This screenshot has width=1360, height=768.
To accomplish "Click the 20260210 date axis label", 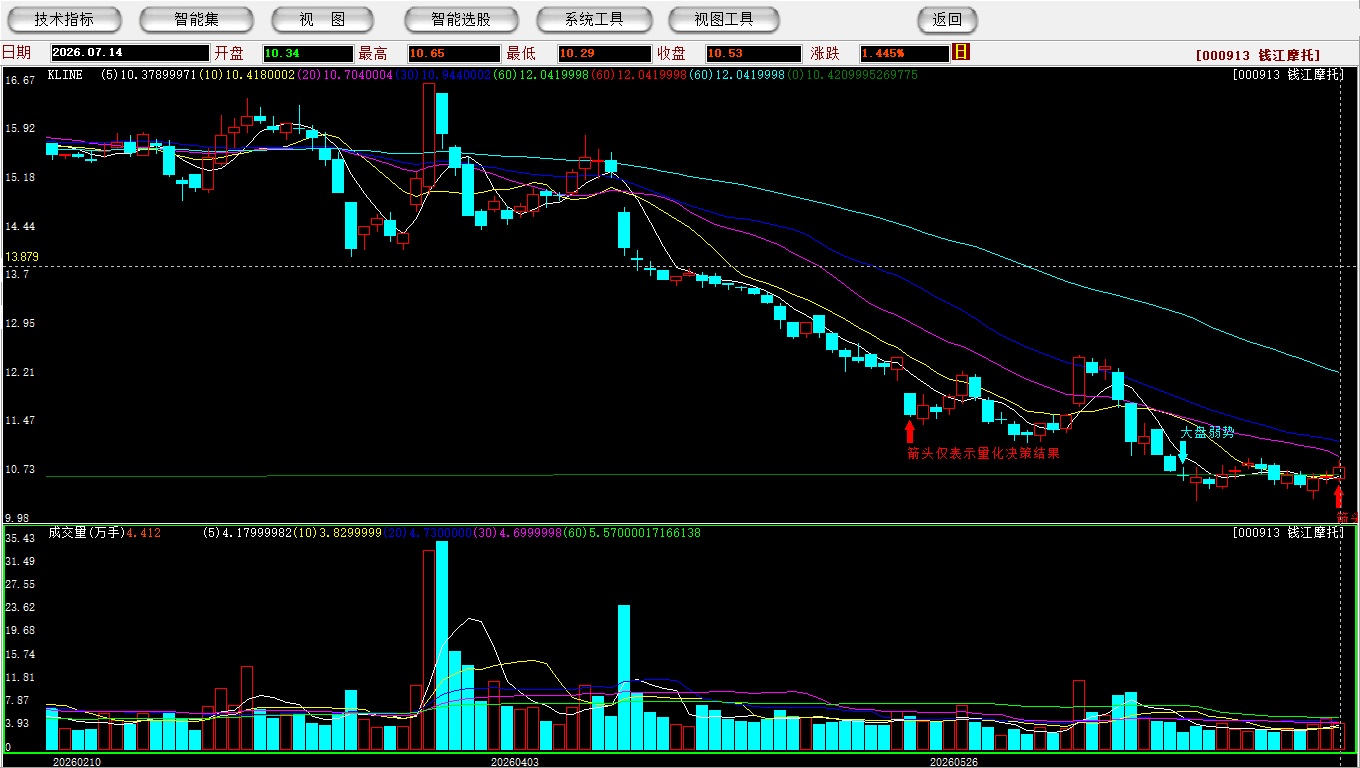I will pos(76,761).
